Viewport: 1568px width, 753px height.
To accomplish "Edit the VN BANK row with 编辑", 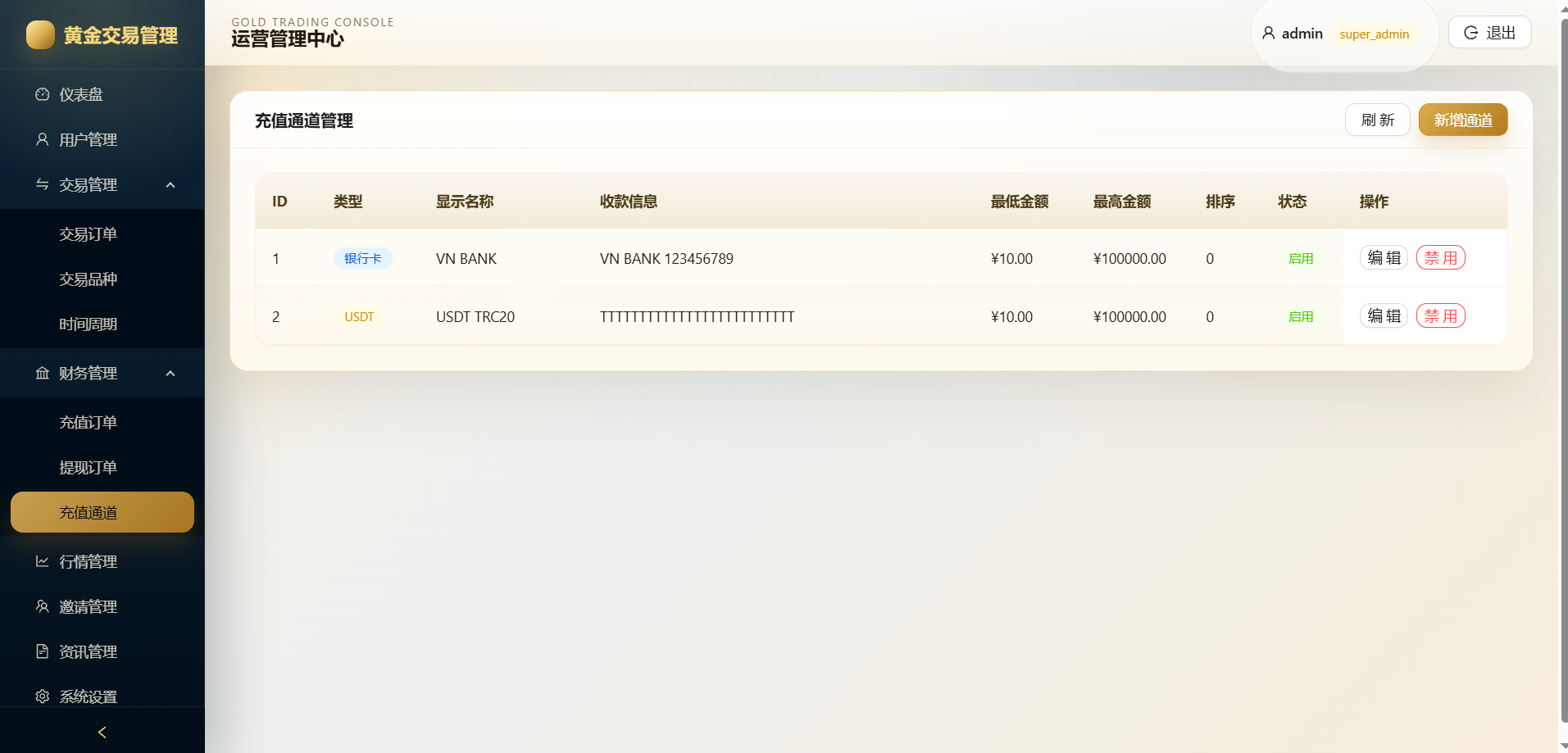I will (1384, 258).
